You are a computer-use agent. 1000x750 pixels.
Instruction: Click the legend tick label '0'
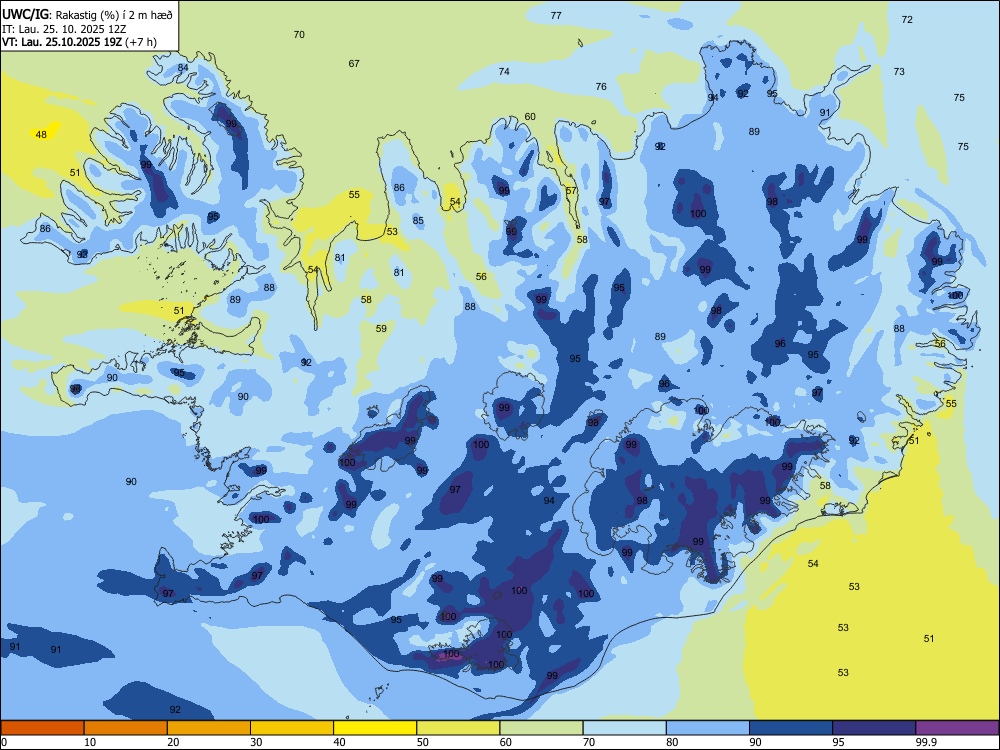pyautogui.click(x=4, y=742)
